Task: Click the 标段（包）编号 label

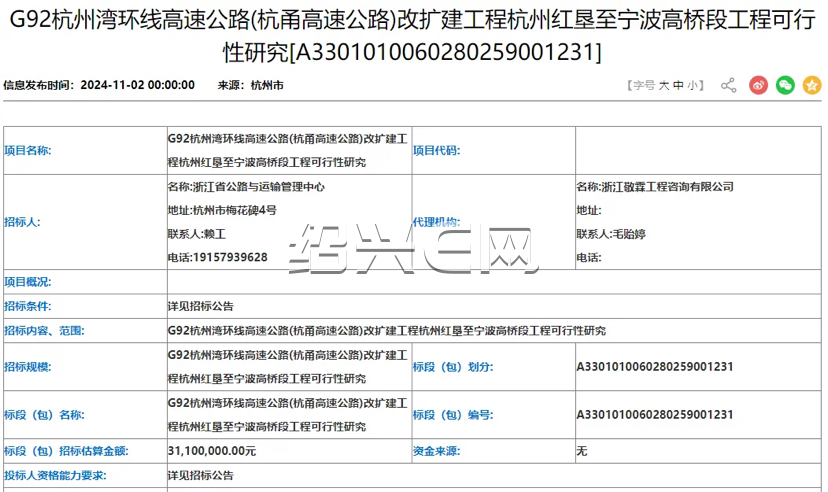Action: pos(453,415)
